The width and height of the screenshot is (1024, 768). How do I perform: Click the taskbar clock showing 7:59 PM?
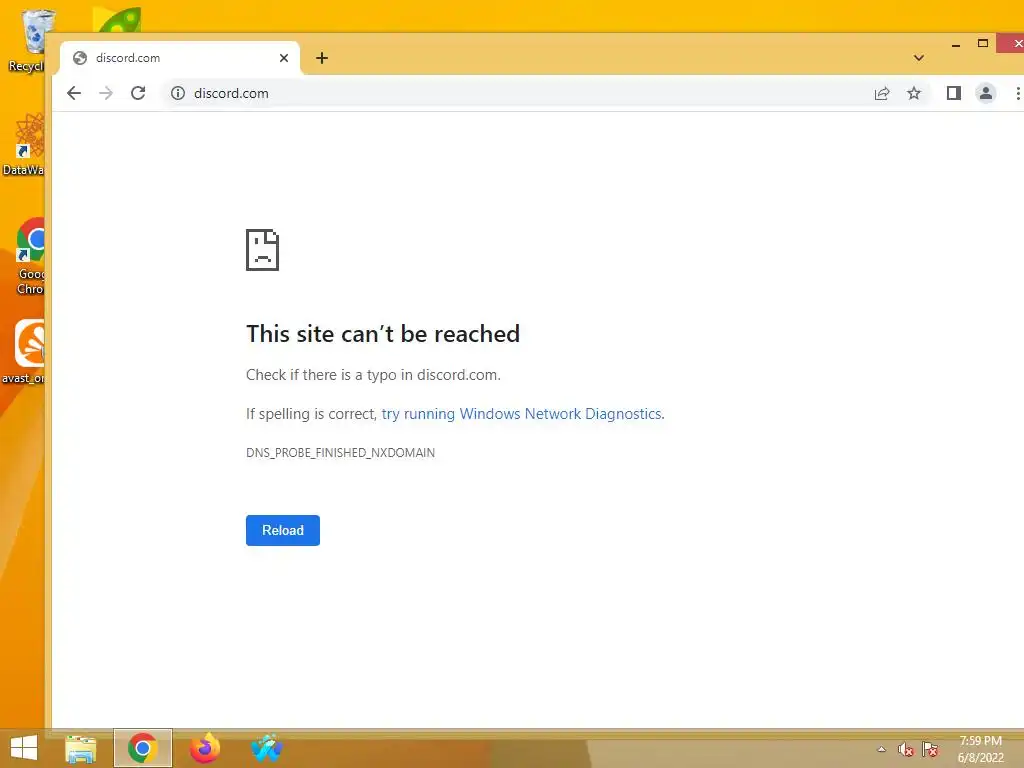(x=980, y=749)
